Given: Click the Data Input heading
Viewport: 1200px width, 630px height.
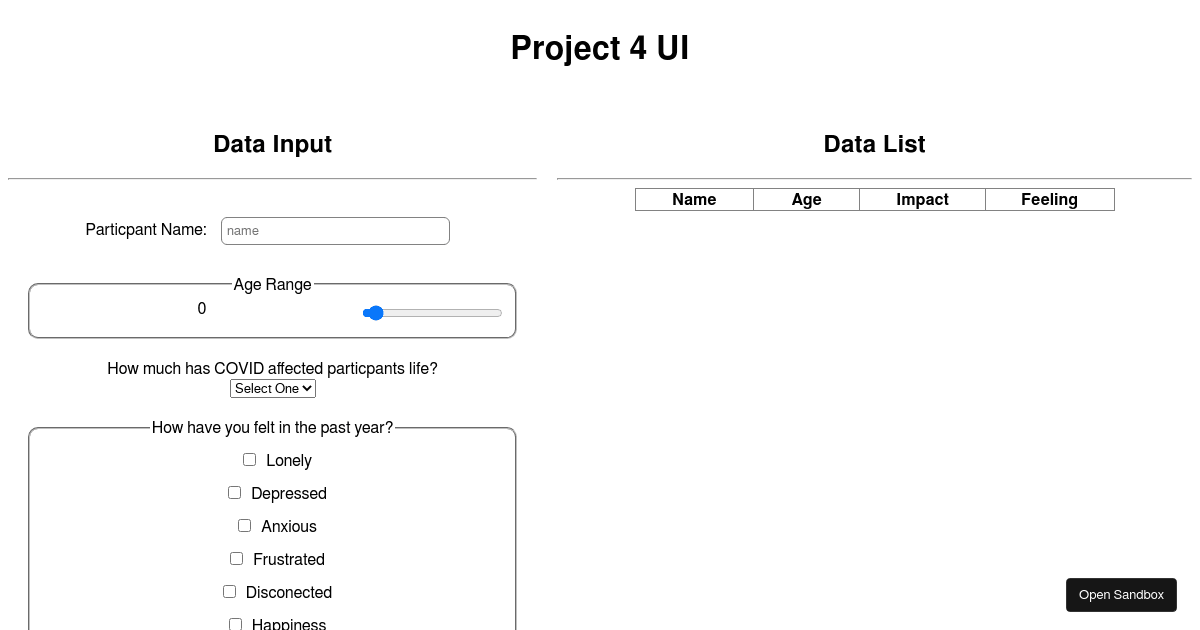Looking at the screenshot, I should click(x=272, y=144).
